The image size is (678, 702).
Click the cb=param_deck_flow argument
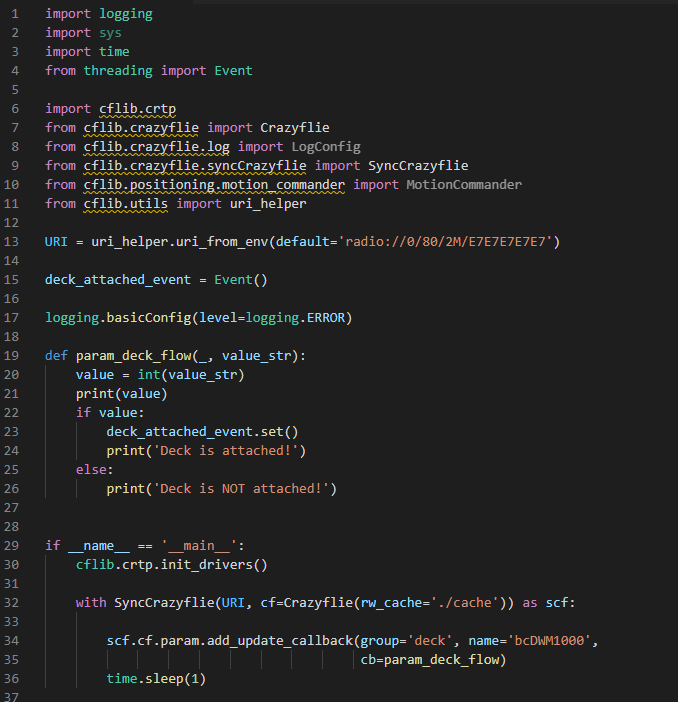432,660
